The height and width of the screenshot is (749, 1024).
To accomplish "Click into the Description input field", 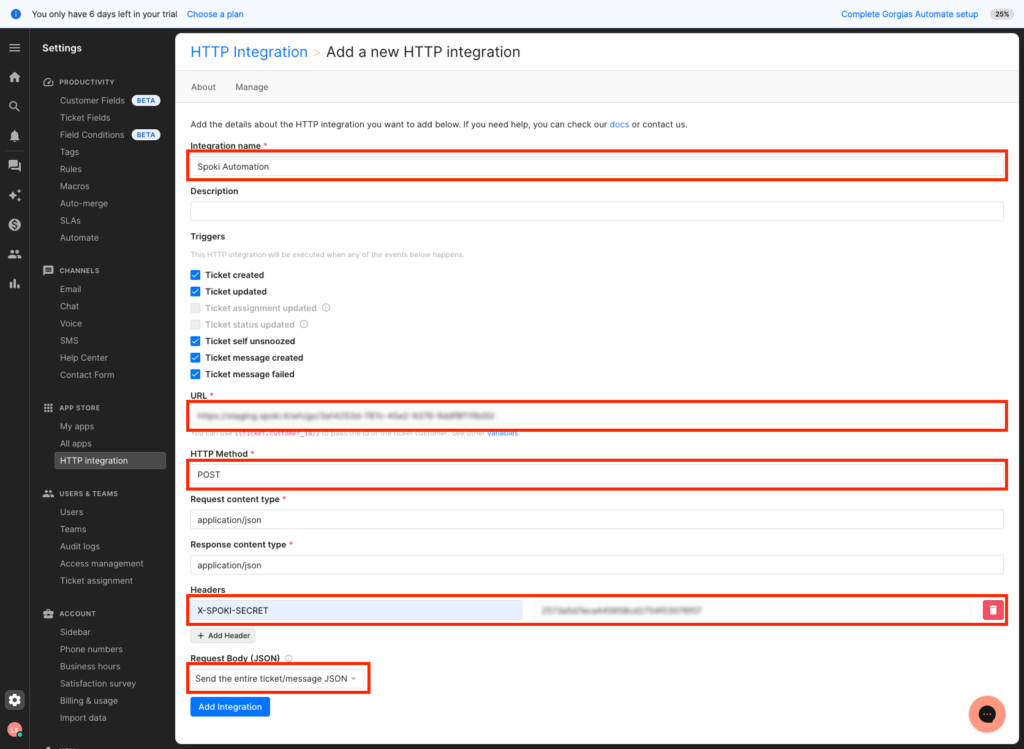I will coord(596,211).
